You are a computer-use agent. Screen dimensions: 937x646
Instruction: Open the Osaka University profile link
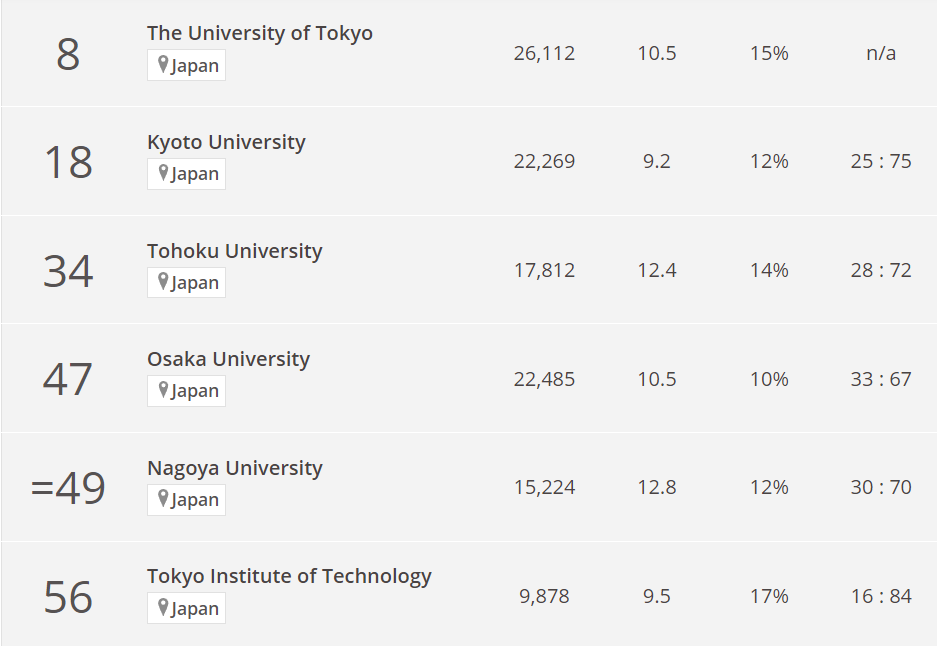pos(228,359)
